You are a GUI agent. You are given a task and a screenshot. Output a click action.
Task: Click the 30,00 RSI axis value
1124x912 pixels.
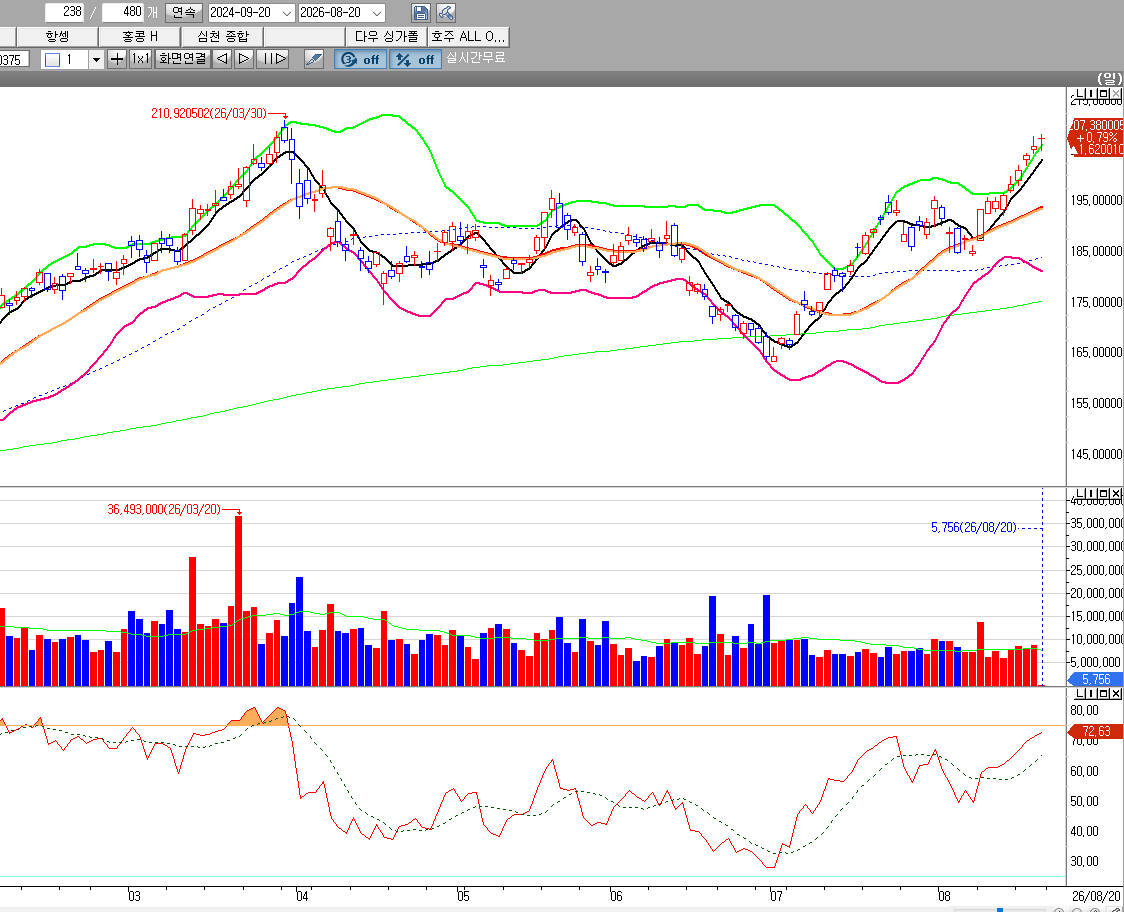(1084, 861)
